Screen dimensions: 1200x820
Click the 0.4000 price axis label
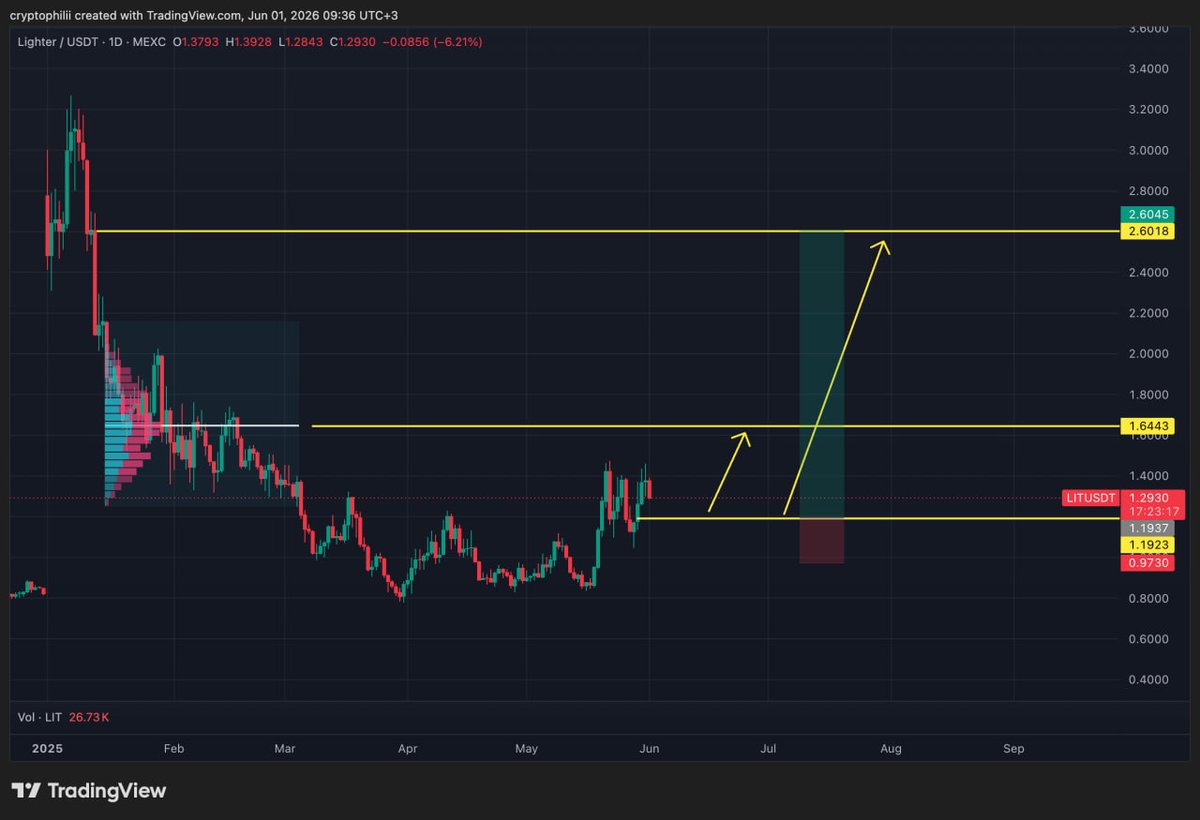click(x=1147, y=679)
